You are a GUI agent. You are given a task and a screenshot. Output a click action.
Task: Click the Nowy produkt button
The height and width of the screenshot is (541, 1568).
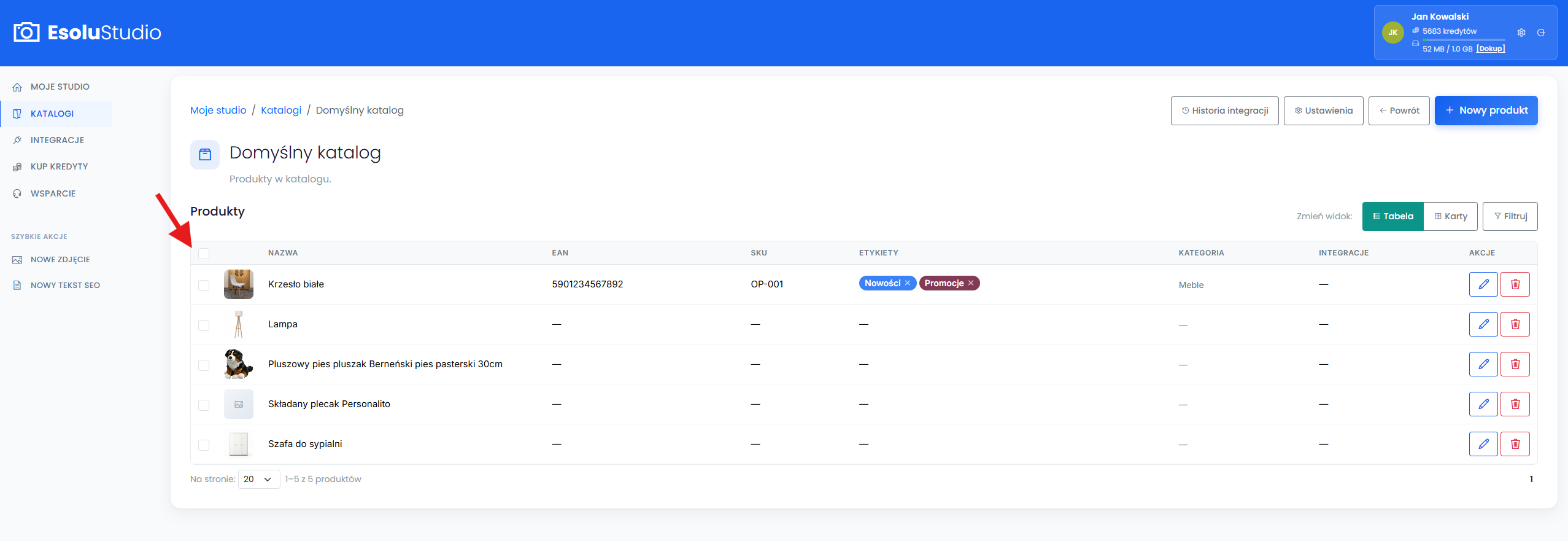pos(1486,111)
